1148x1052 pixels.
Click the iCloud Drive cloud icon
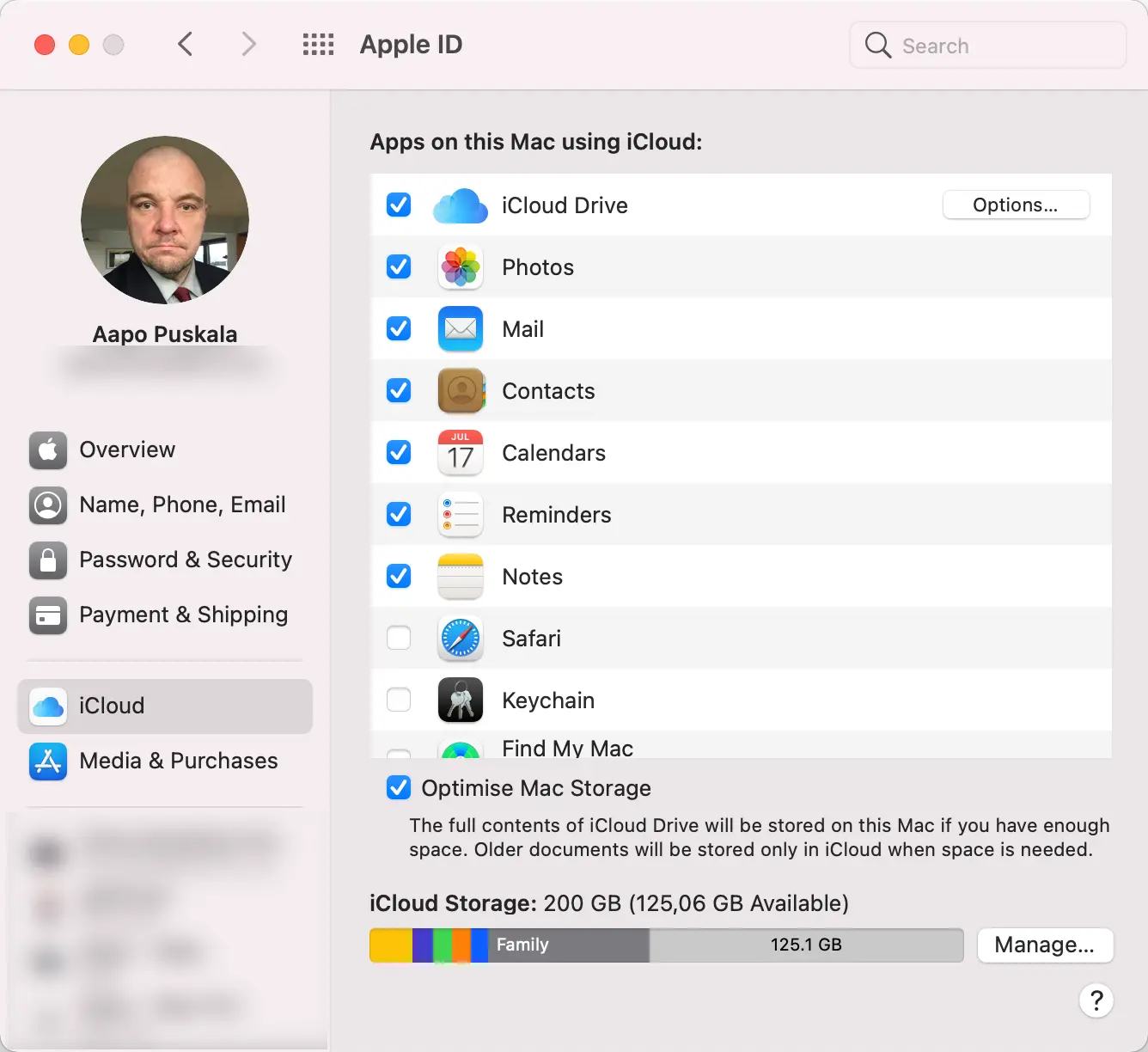pos(461,205)
